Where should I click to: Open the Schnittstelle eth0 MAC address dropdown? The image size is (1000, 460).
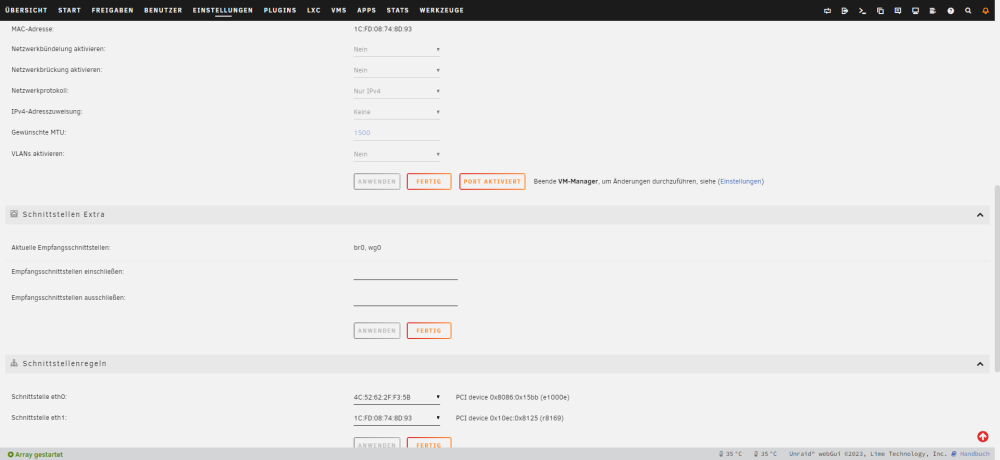[x=397, y=397]
